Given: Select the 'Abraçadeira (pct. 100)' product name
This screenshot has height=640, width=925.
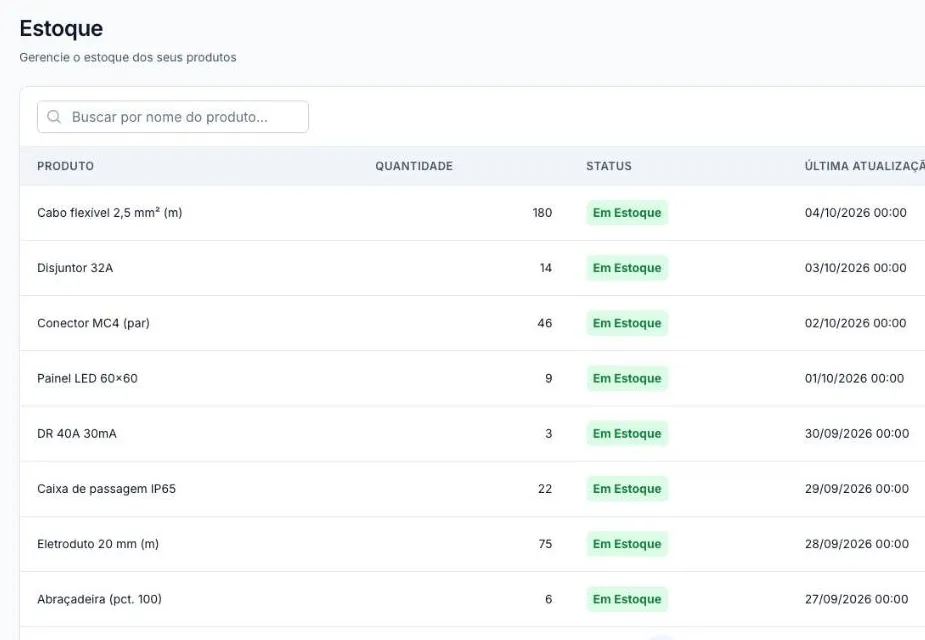Looking at the screenshot, I should tap(99, 599).
